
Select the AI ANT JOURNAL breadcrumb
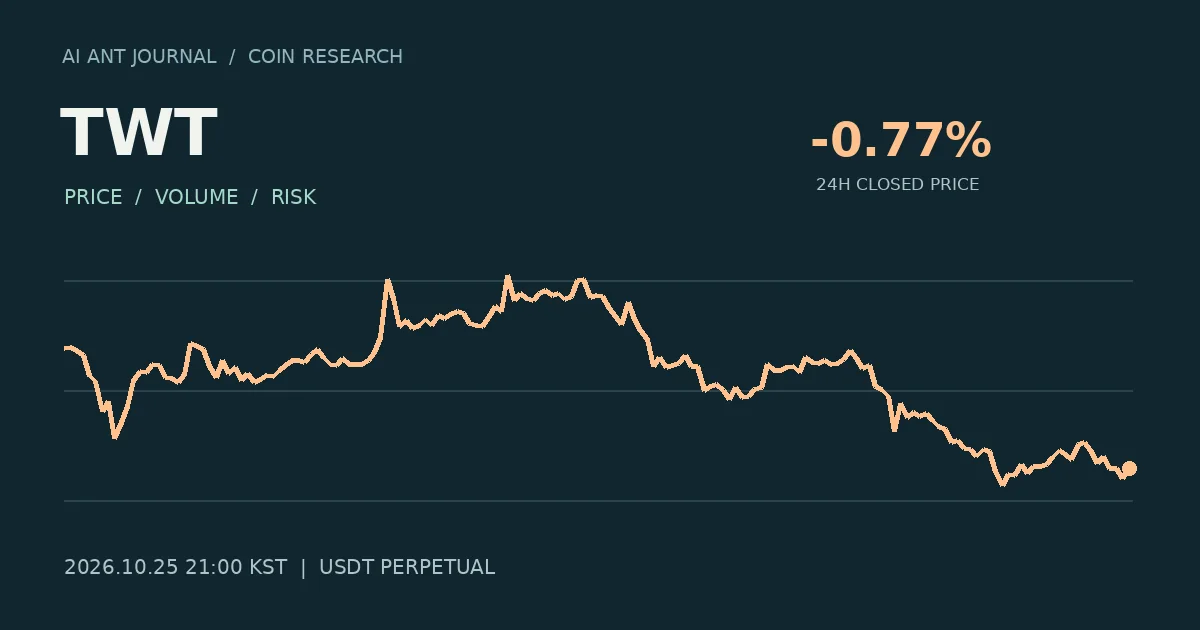coord(139,57)
